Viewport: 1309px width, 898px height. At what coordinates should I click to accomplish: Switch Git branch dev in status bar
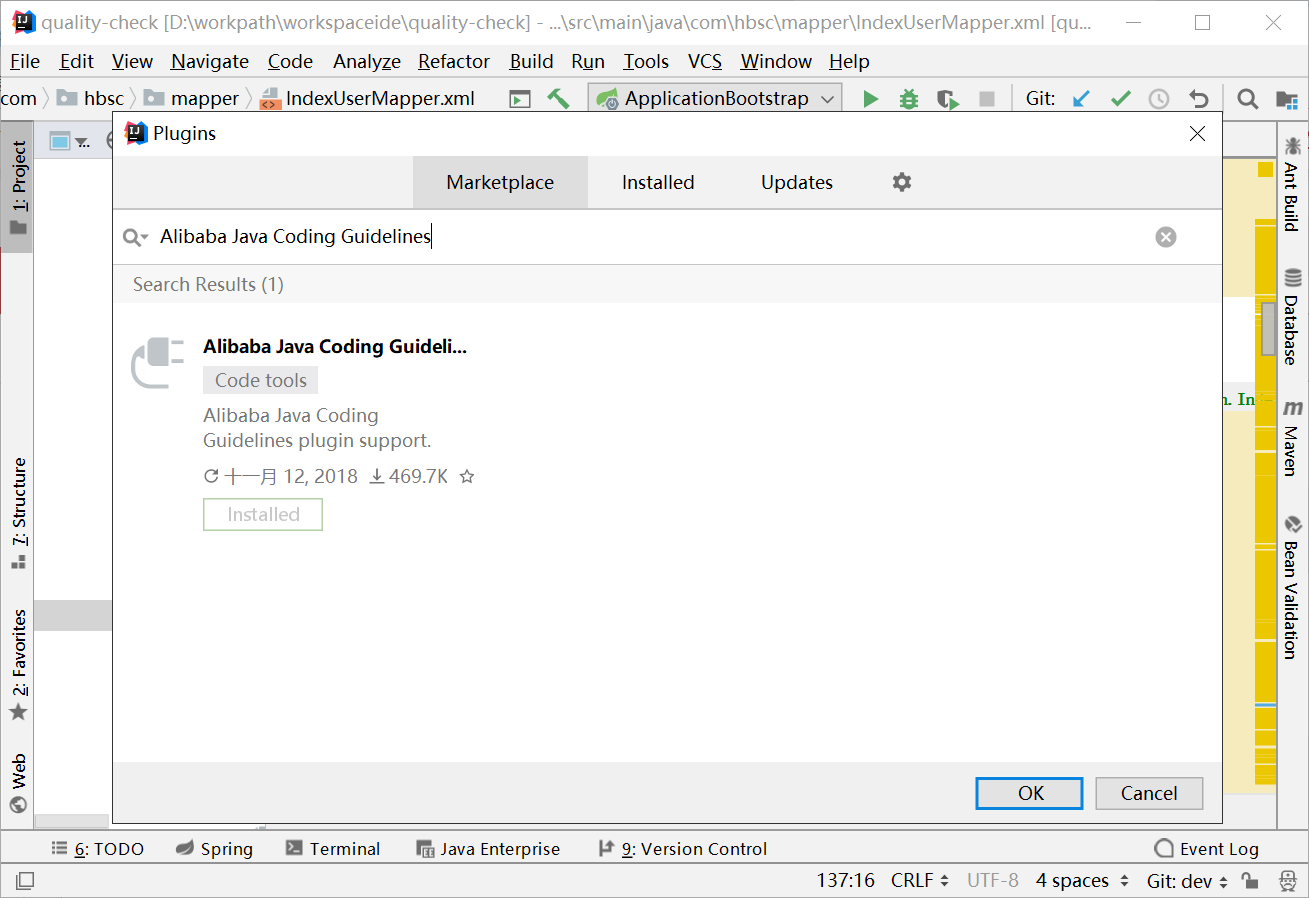coord(1187,881)
